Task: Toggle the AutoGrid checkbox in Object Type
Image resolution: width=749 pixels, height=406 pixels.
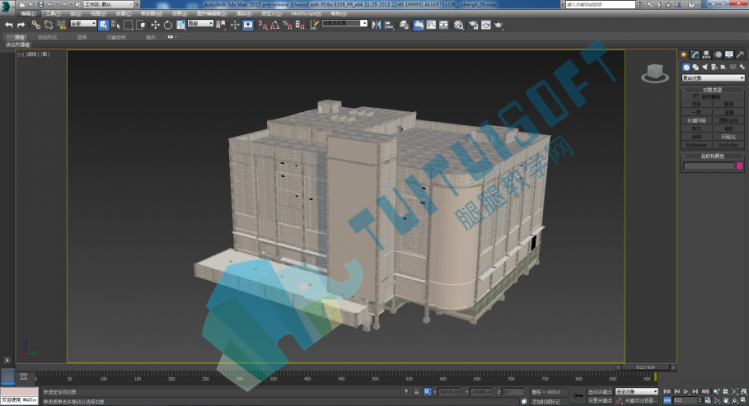Action: coord(696,97)
